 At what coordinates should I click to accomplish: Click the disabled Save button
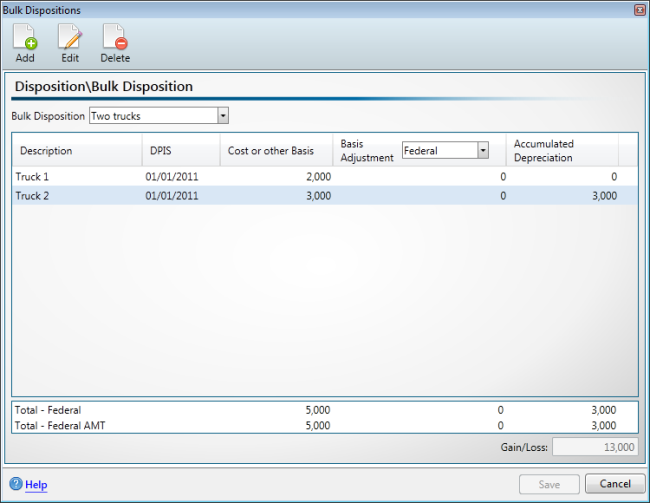[x=549, y=484]
